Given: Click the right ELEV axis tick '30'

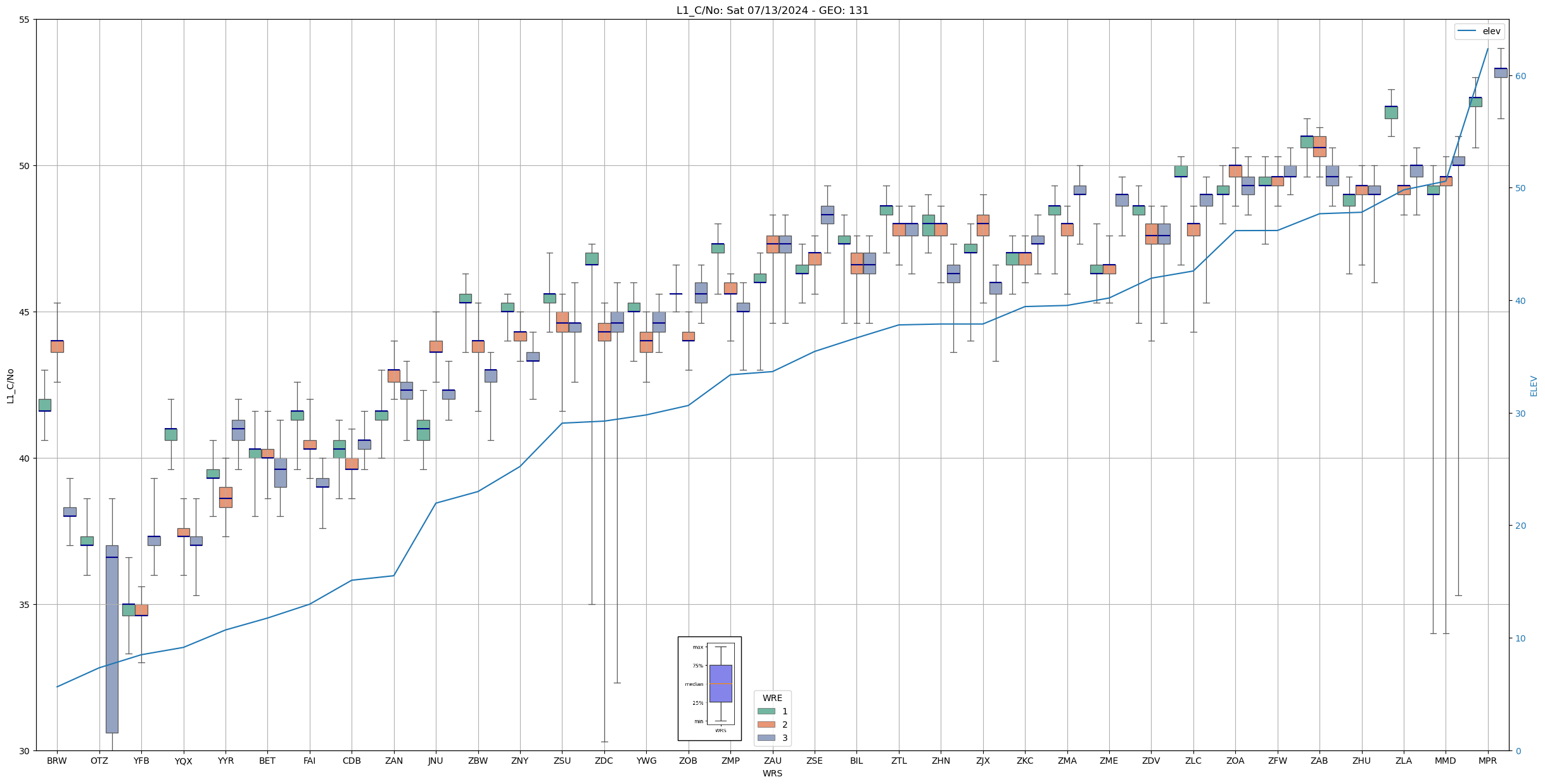Looking at the screenshot, I should (1520, 414).
